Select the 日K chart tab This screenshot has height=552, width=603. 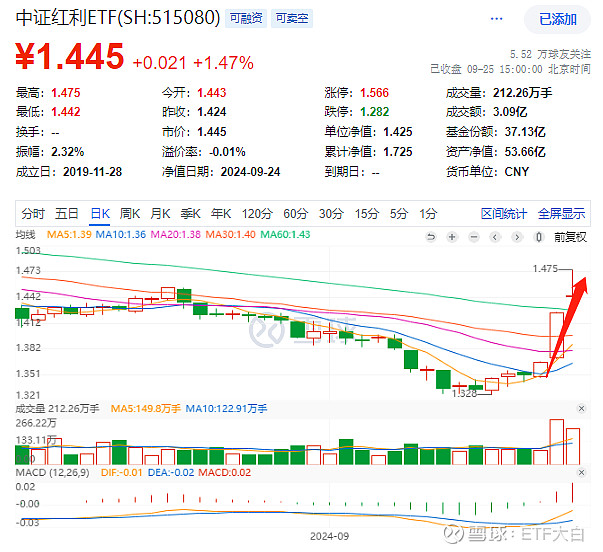100,213
